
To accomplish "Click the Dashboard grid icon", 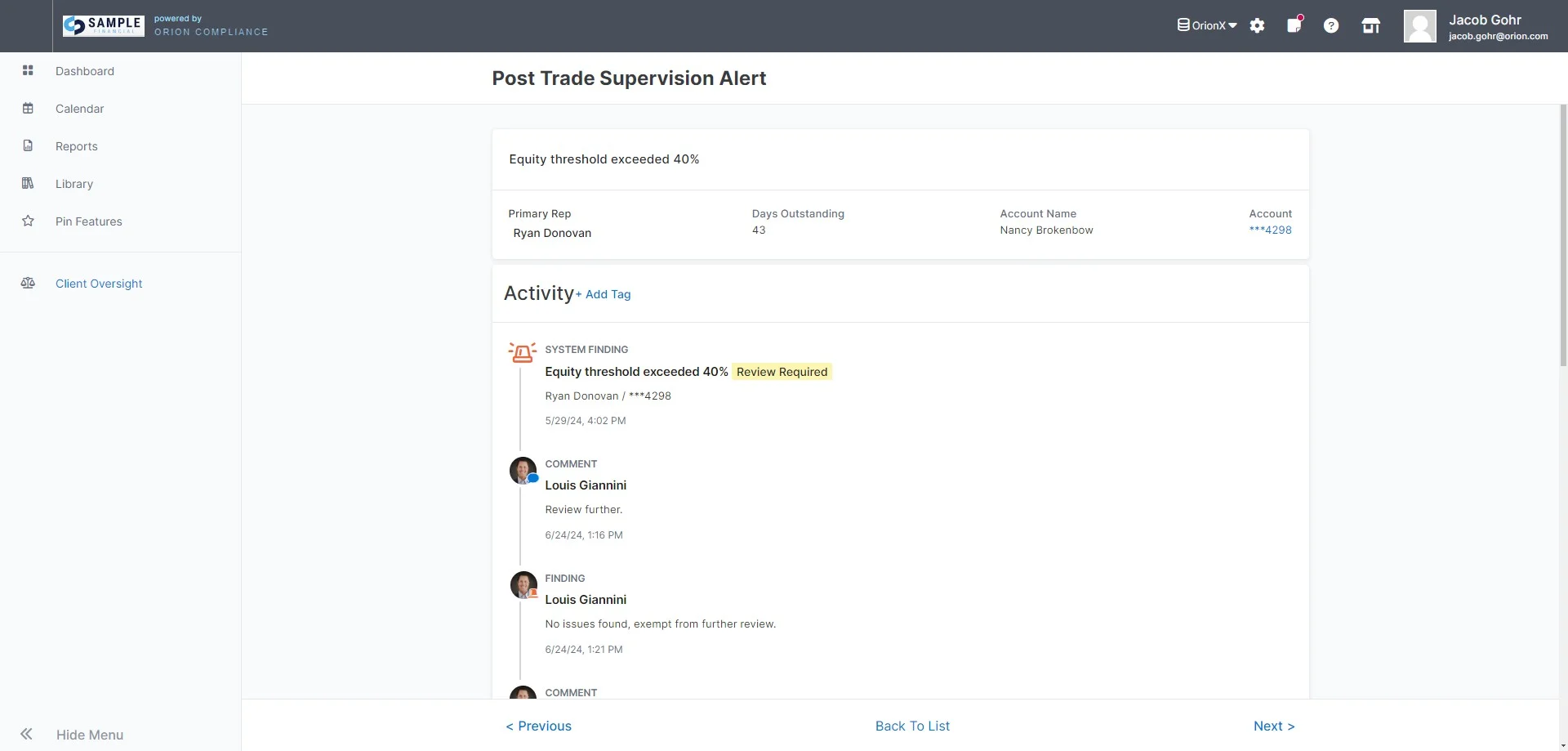I will click(x=28, y=71).
